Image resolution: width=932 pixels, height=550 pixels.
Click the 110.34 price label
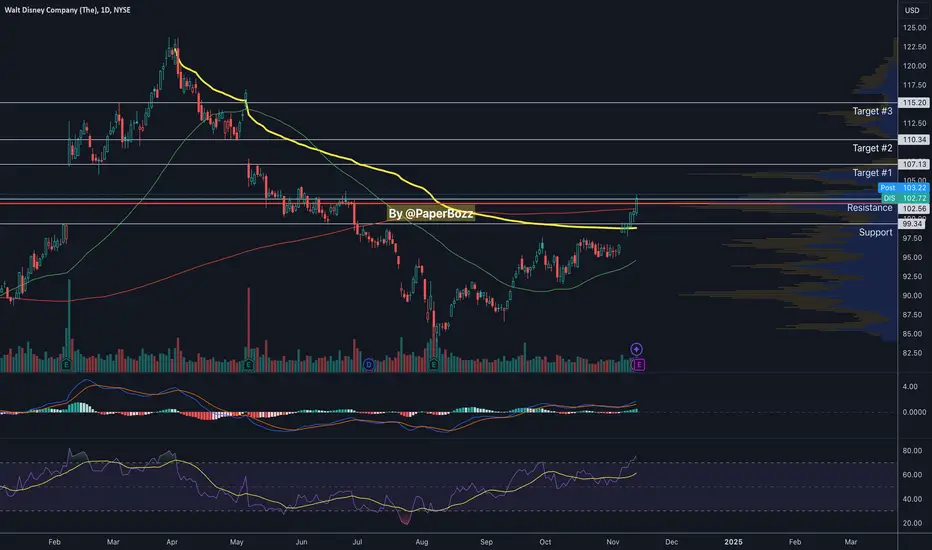[914, 140]
